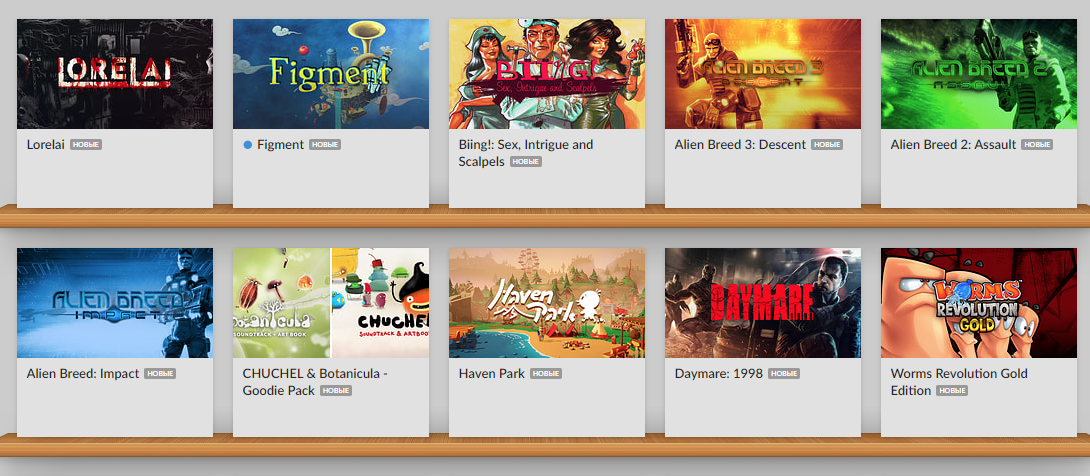1090x476 pixels.
Task: Select Alien Breed 3: Descent cover image
Action: coord(763,74)
